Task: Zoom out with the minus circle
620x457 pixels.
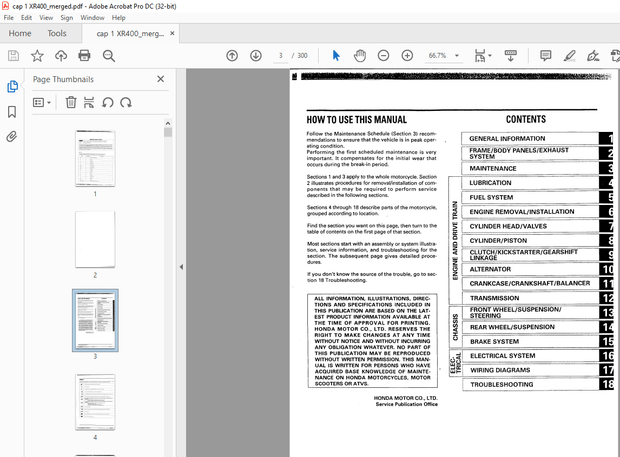Action: 383,56
